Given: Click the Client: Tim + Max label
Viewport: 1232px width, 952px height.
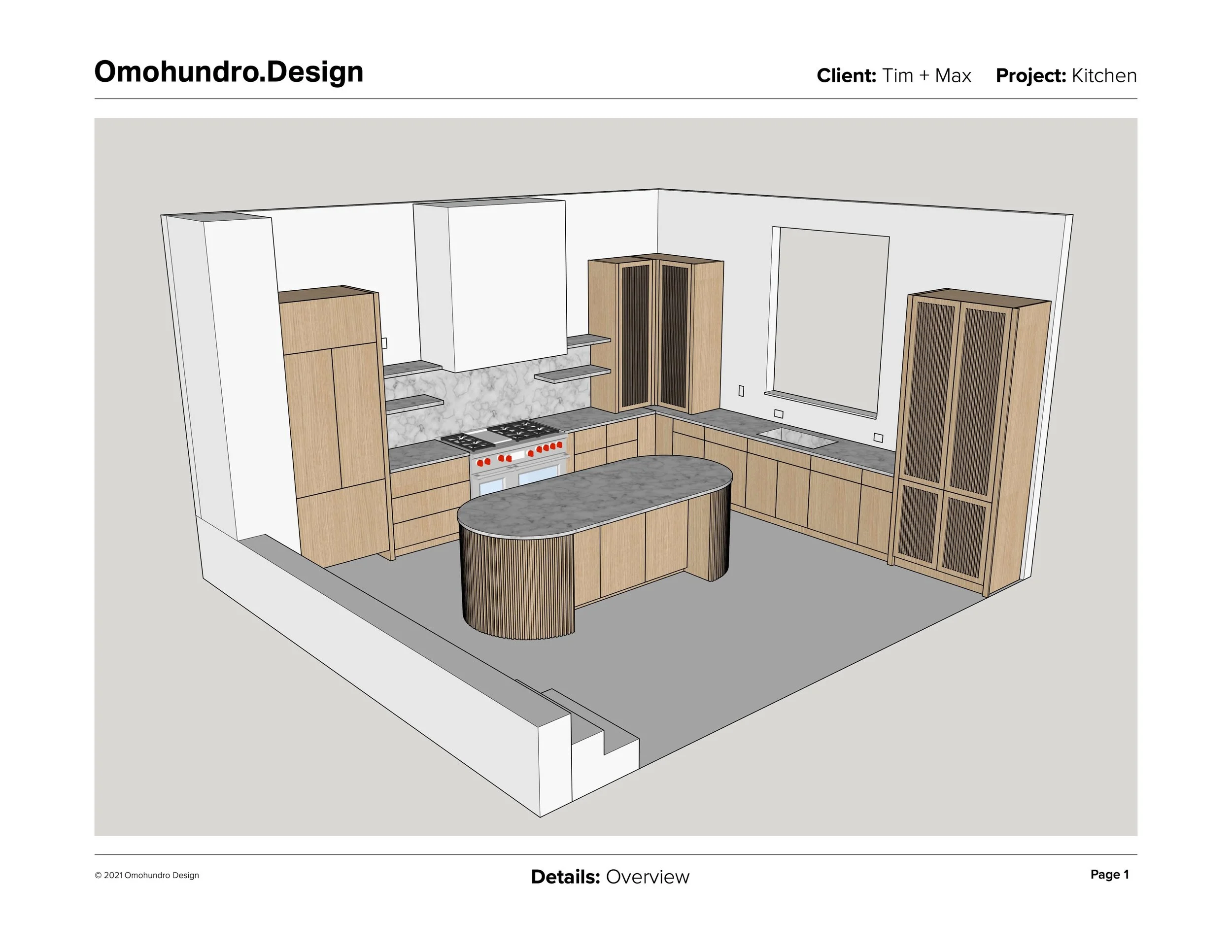Looking at the screenshot, I should (x=893, y=75).
